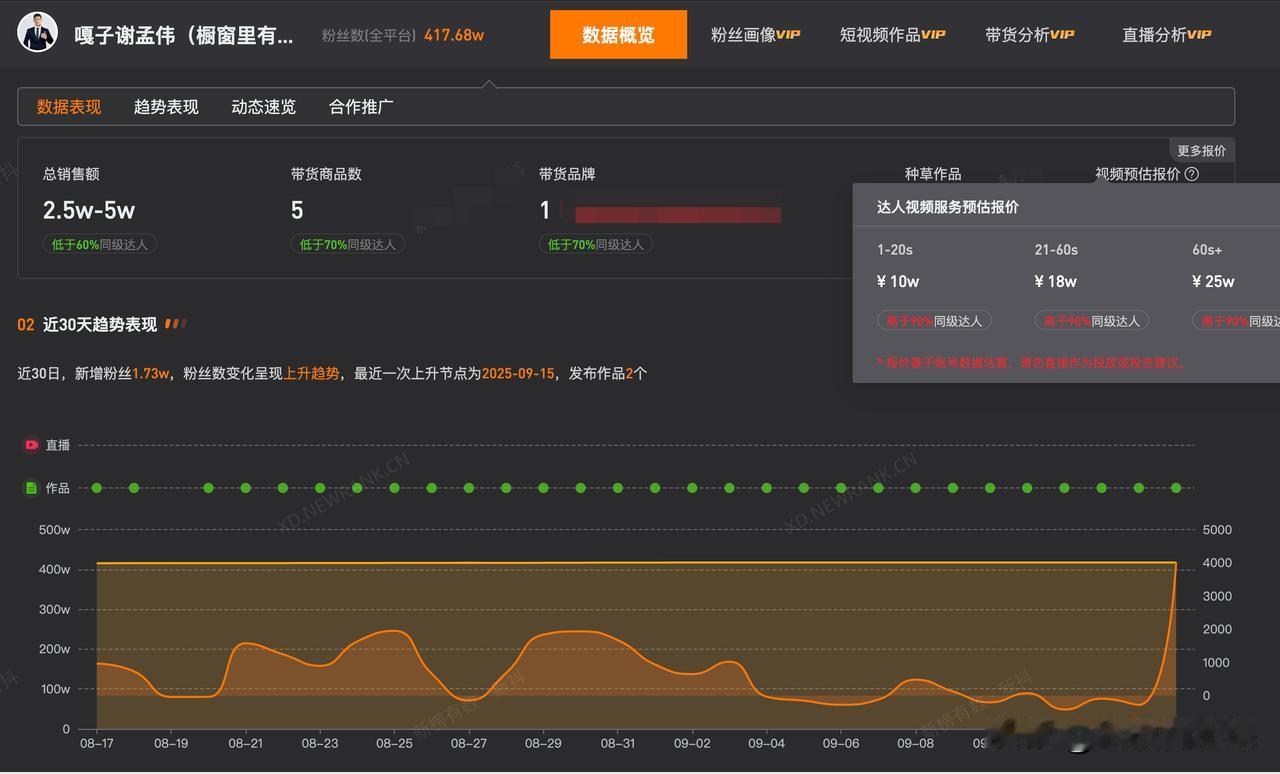Click the 09-06 label on the date axis
The width and height of the screenshot is (1280, 774).
point(840,743)
